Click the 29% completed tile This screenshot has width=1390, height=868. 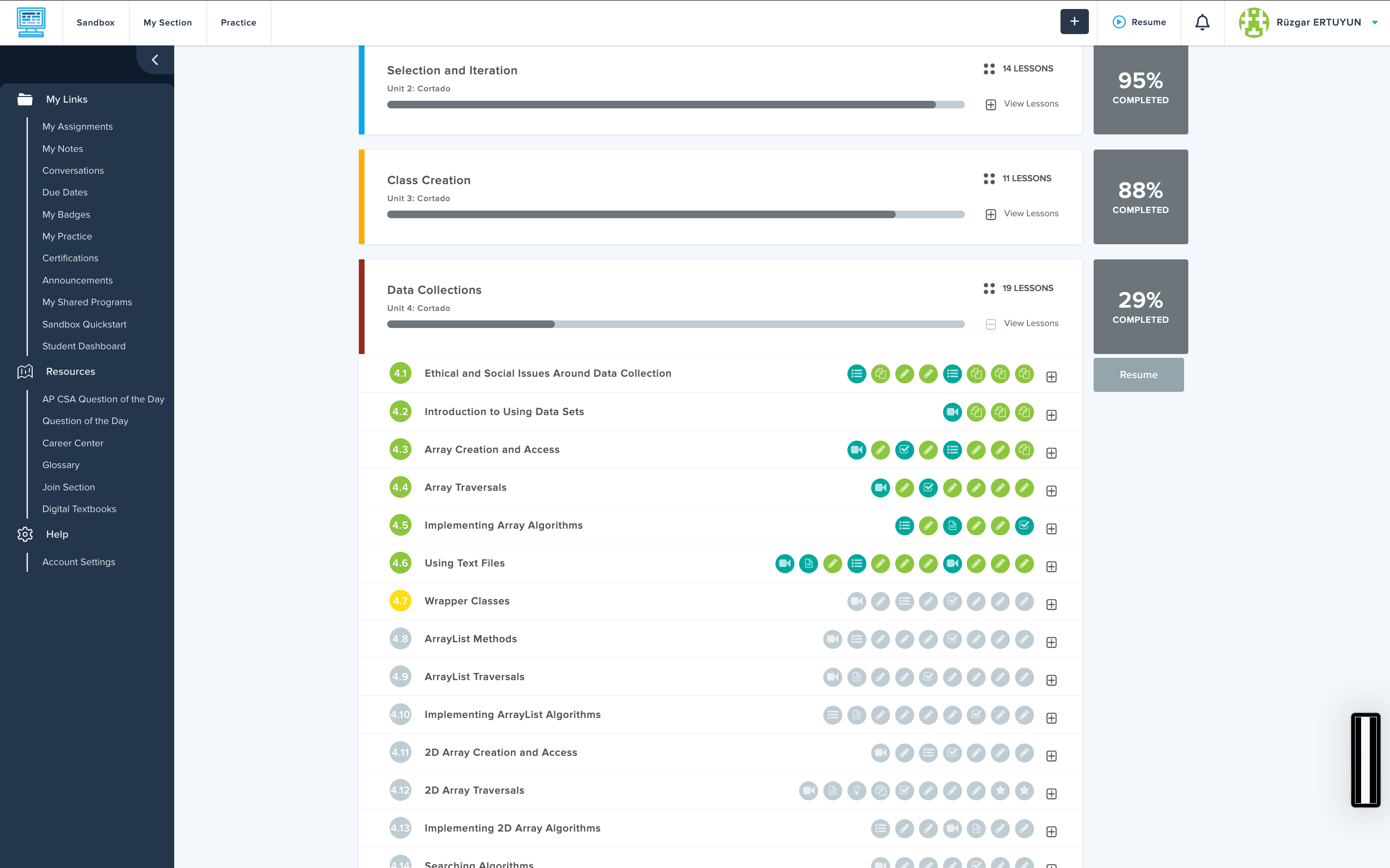click(x=1140, y=307)
